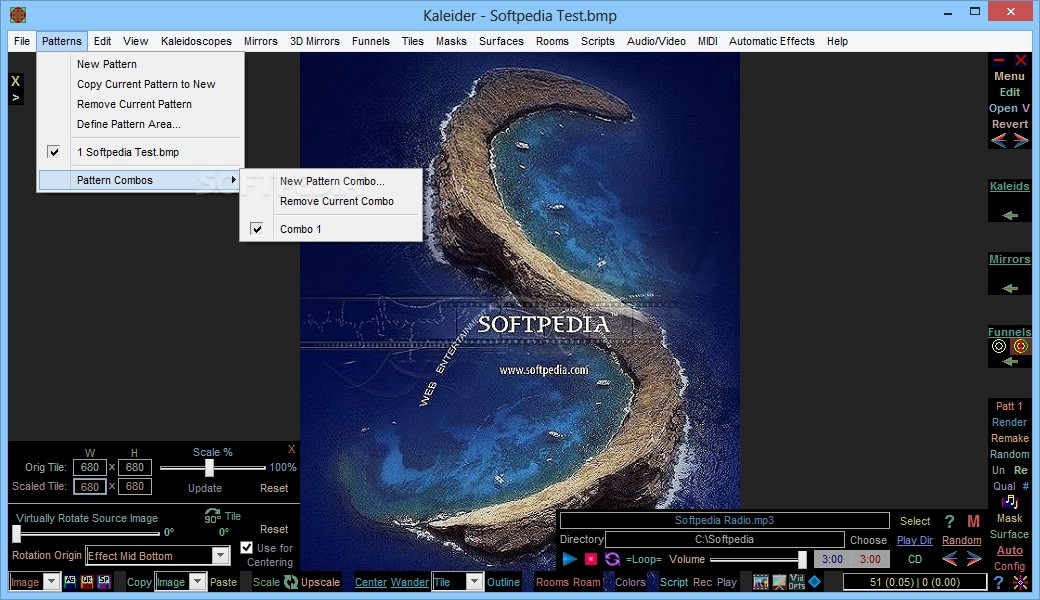The image size is (1040, 600).
Task: Stop audio with the pink stop button
Action: 591,559
